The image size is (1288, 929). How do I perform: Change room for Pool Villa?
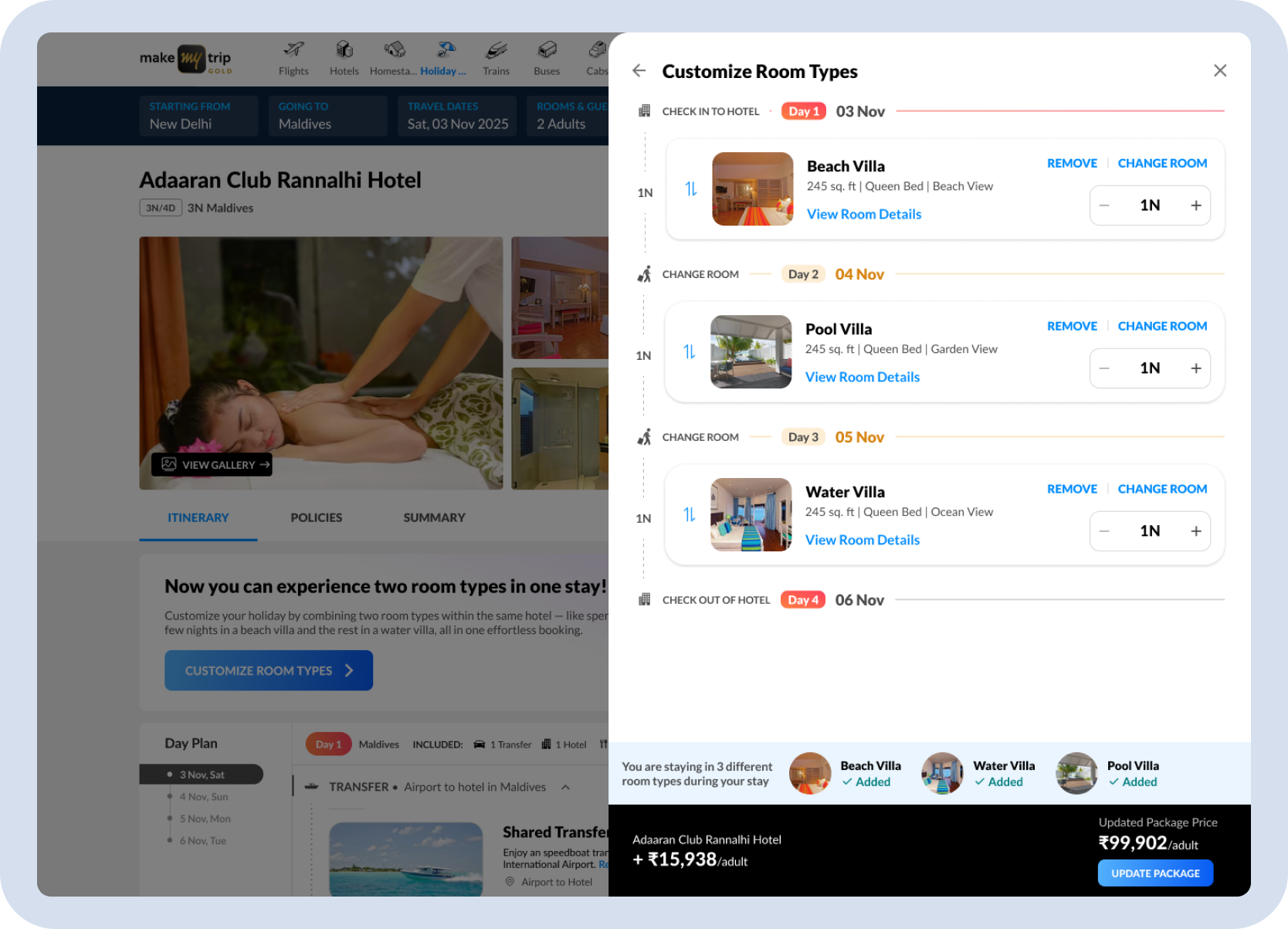click(x=1162, y=326)
